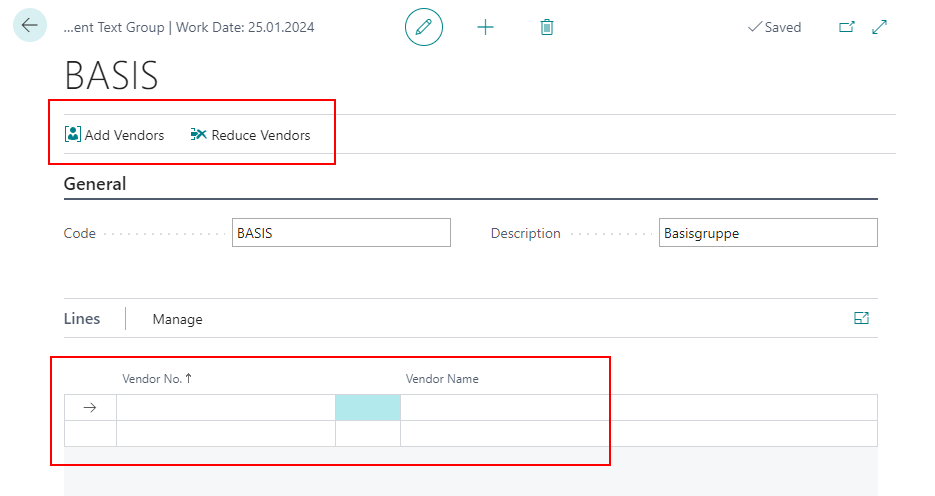Open the page in a new window
Viewport: 935px width, 496px height.
[x=846, y=27]
